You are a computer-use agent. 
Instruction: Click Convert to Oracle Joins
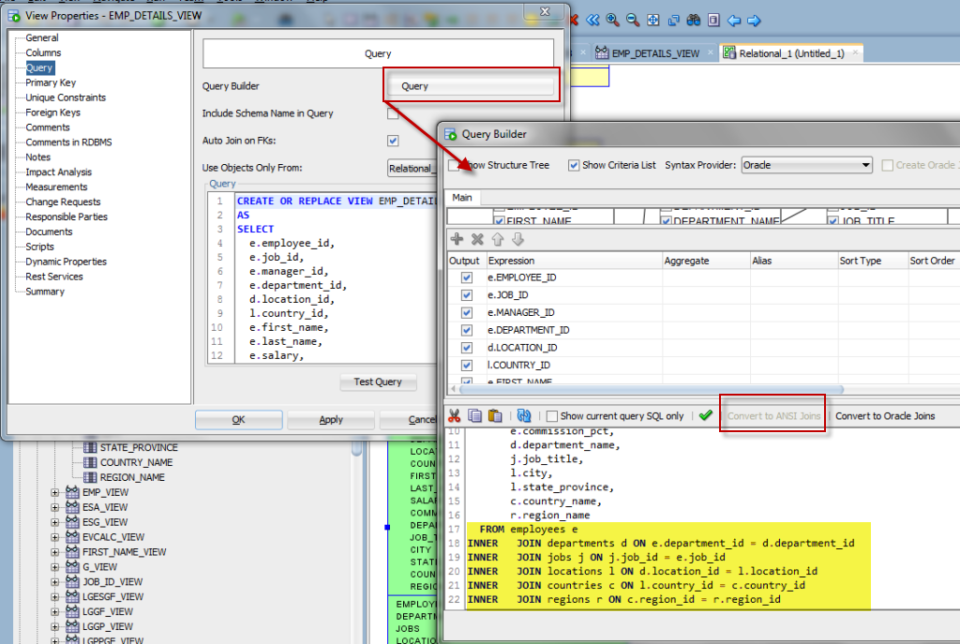(x=885, y=416)
